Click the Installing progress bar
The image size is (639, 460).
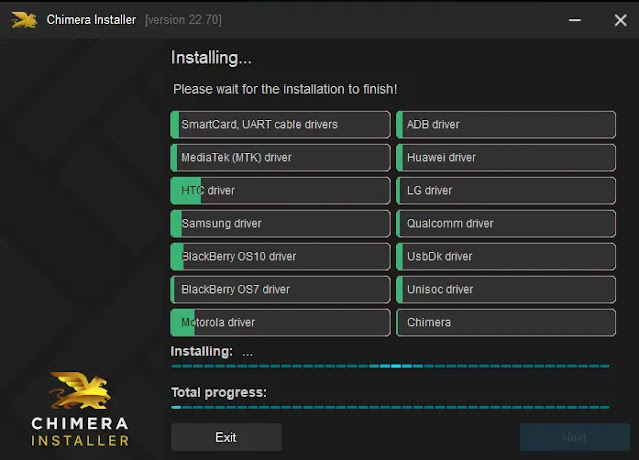pyautogui.click(x=390, y=366)
